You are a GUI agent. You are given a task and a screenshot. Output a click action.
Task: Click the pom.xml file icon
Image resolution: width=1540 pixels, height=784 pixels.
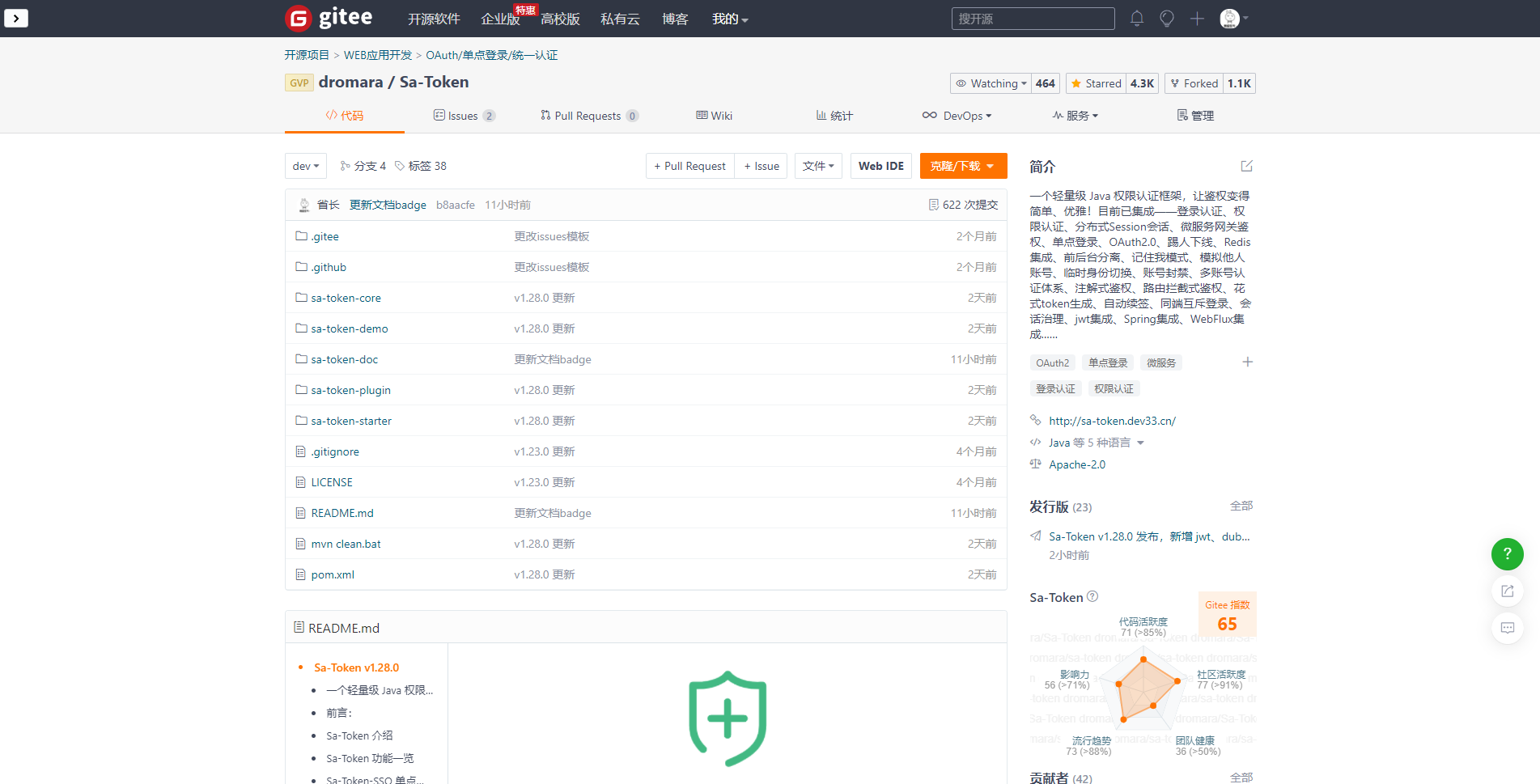point(301,574)
